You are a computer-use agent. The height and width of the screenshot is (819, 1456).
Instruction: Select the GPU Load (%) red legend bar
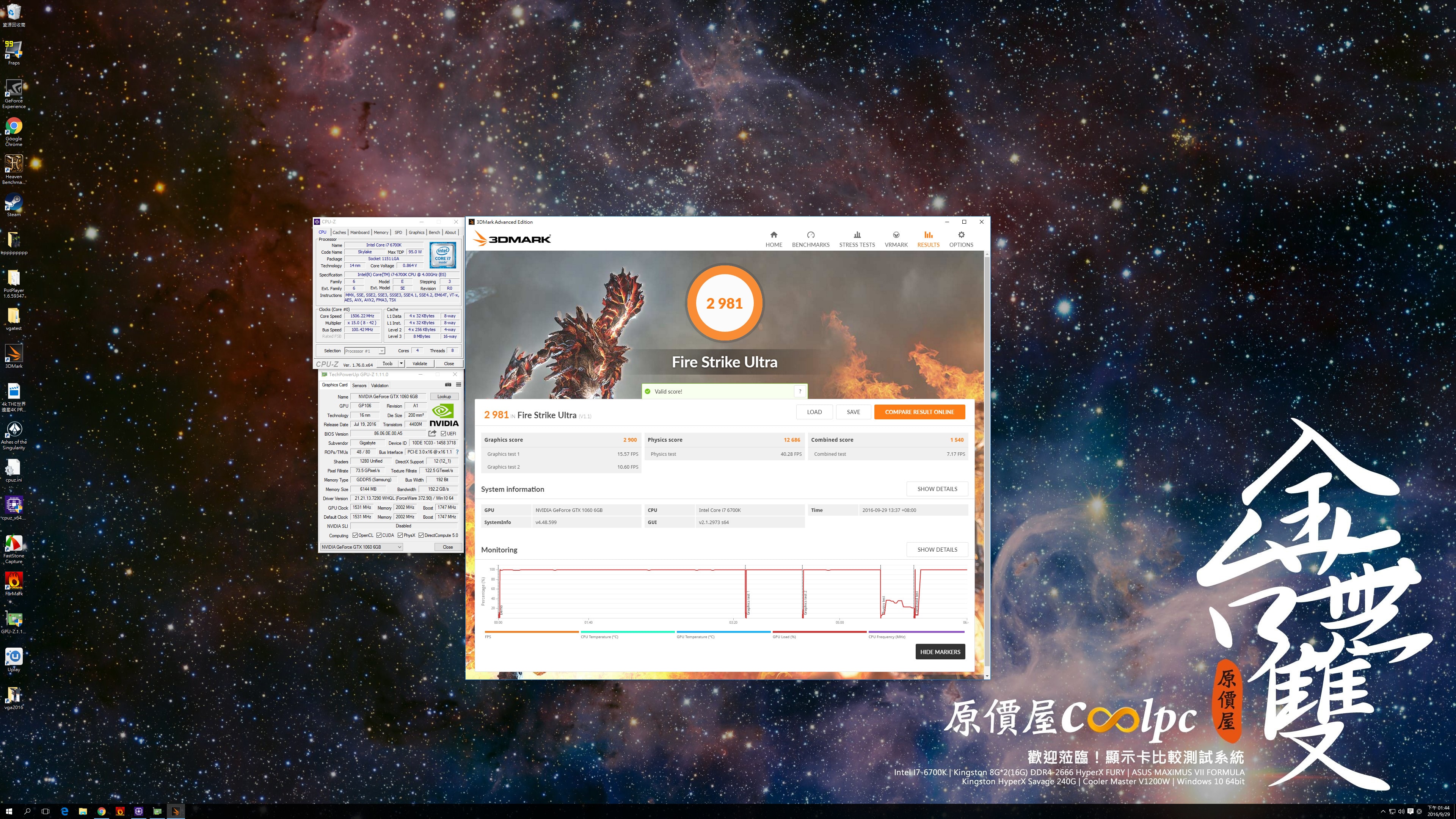(x=819, y=632)
